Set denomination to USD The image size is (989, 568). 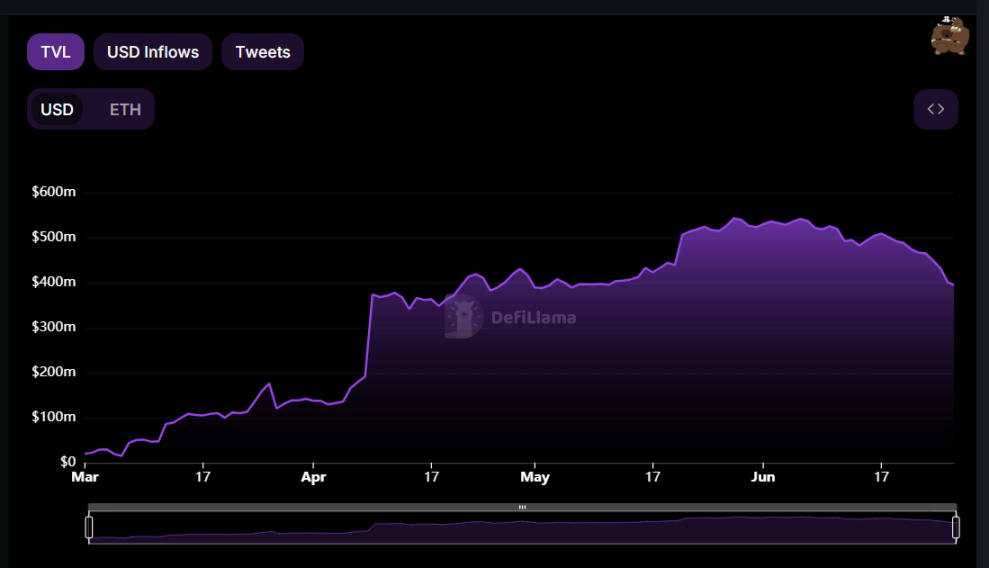pyautogui.click(x=57, y=109)
